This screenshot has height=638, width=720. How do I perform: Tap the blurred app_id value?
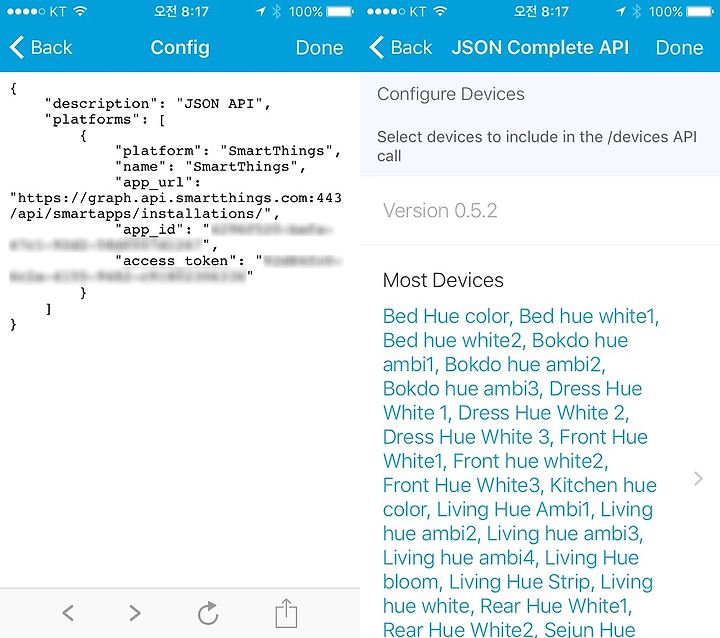point(171,237)
